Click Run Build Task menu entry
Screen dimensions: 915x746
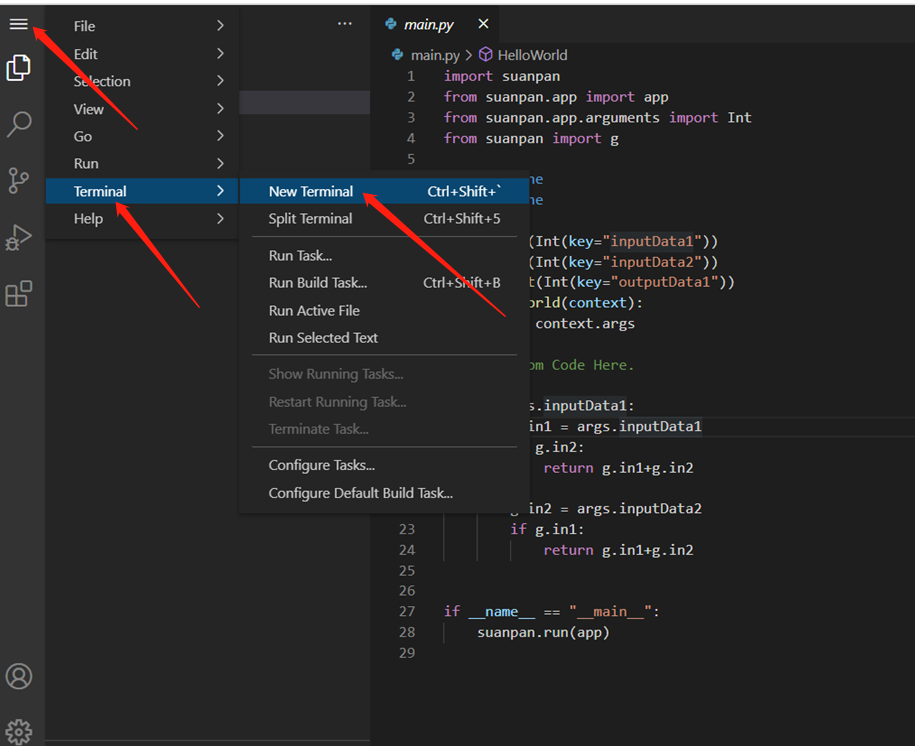[317, 283]
